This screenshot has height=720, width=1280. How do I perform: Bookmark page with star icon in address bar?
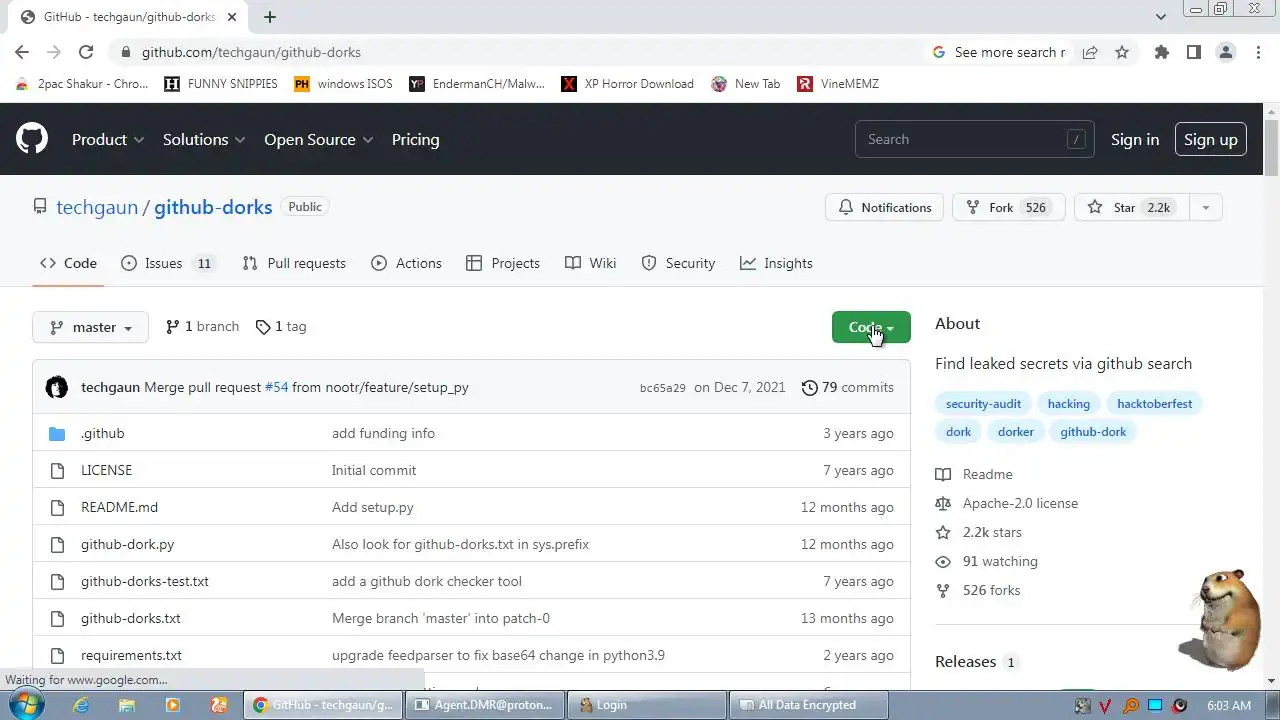coord(1122,52)
